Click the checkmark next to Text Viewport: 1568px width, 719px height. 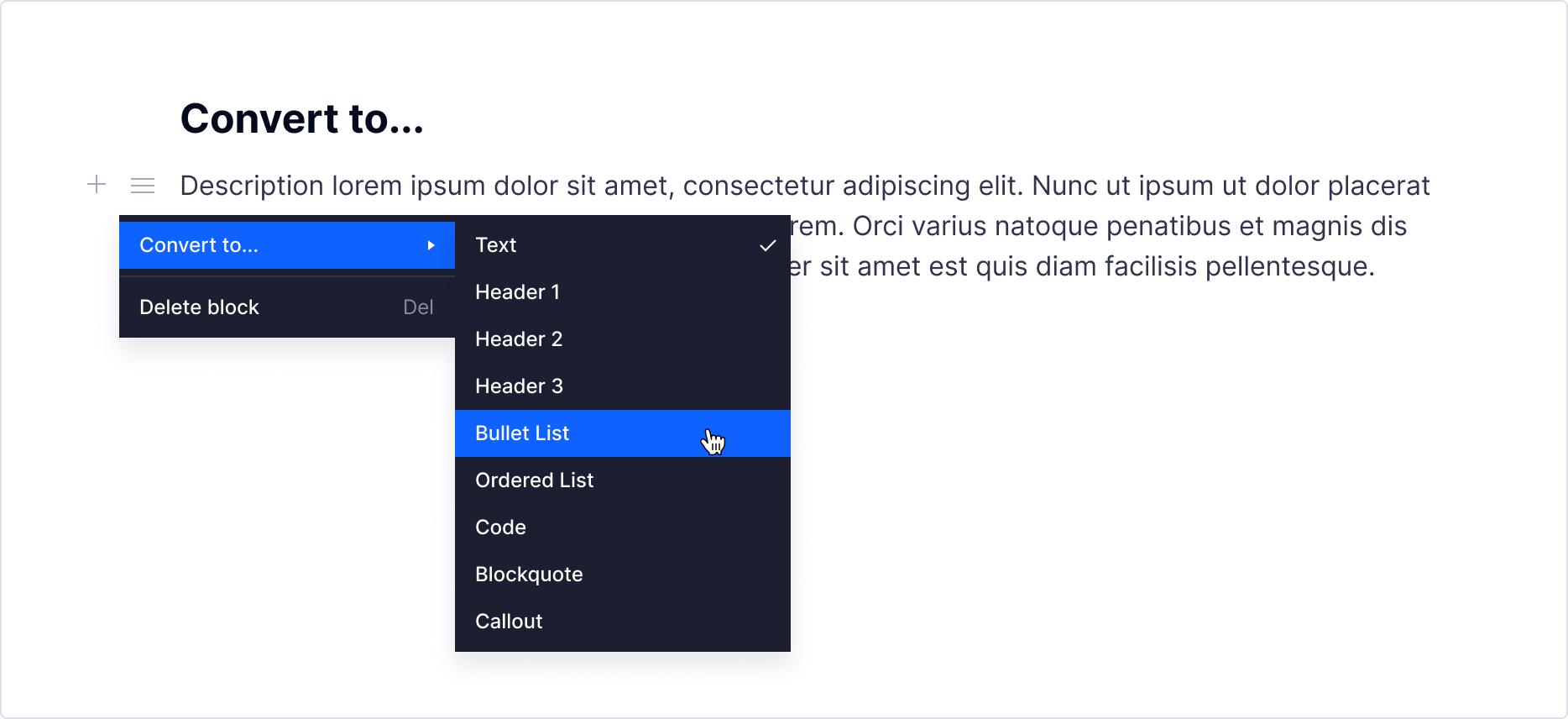coord(766,245)
